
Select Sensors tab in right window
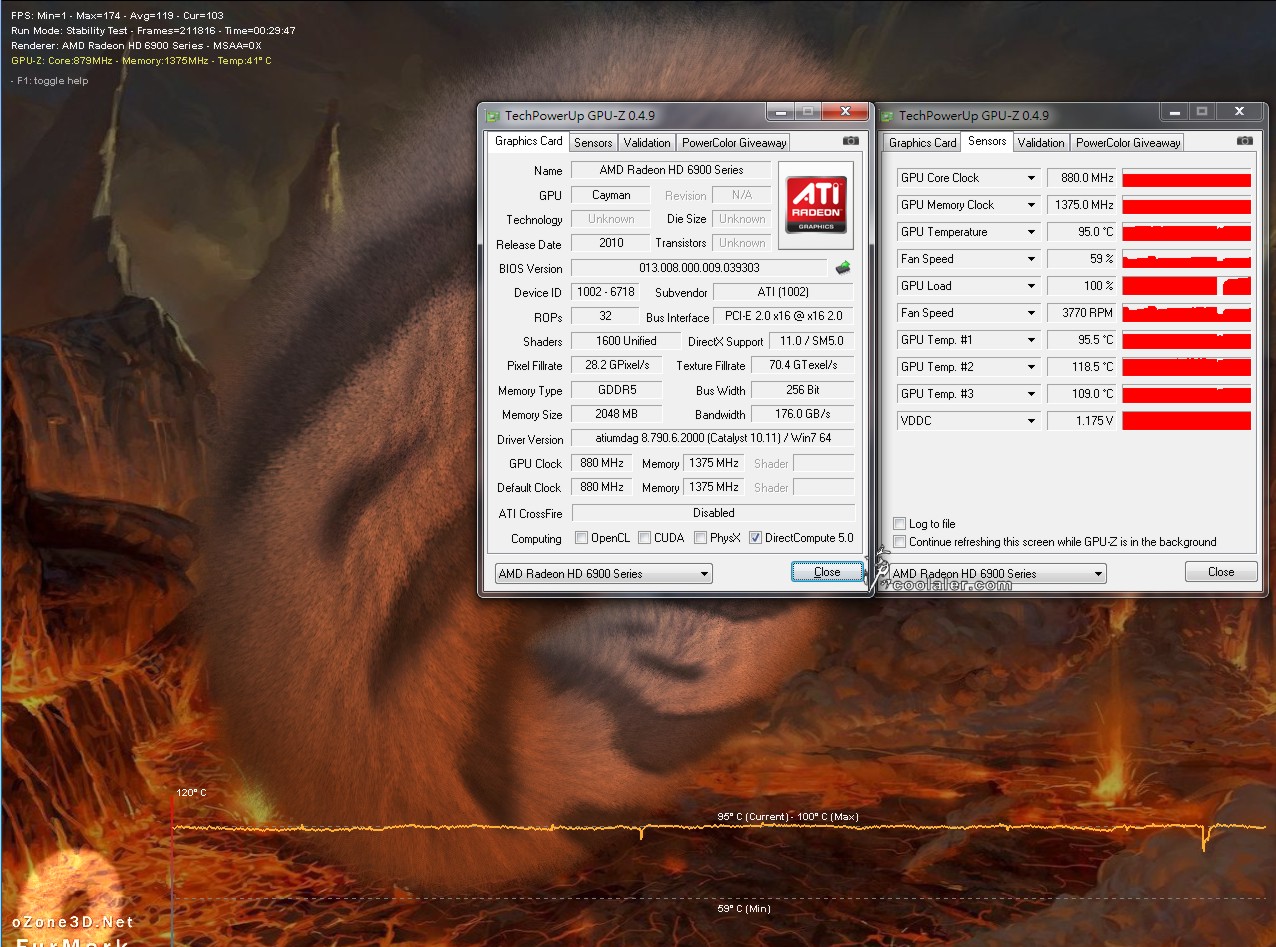(987, 141)
